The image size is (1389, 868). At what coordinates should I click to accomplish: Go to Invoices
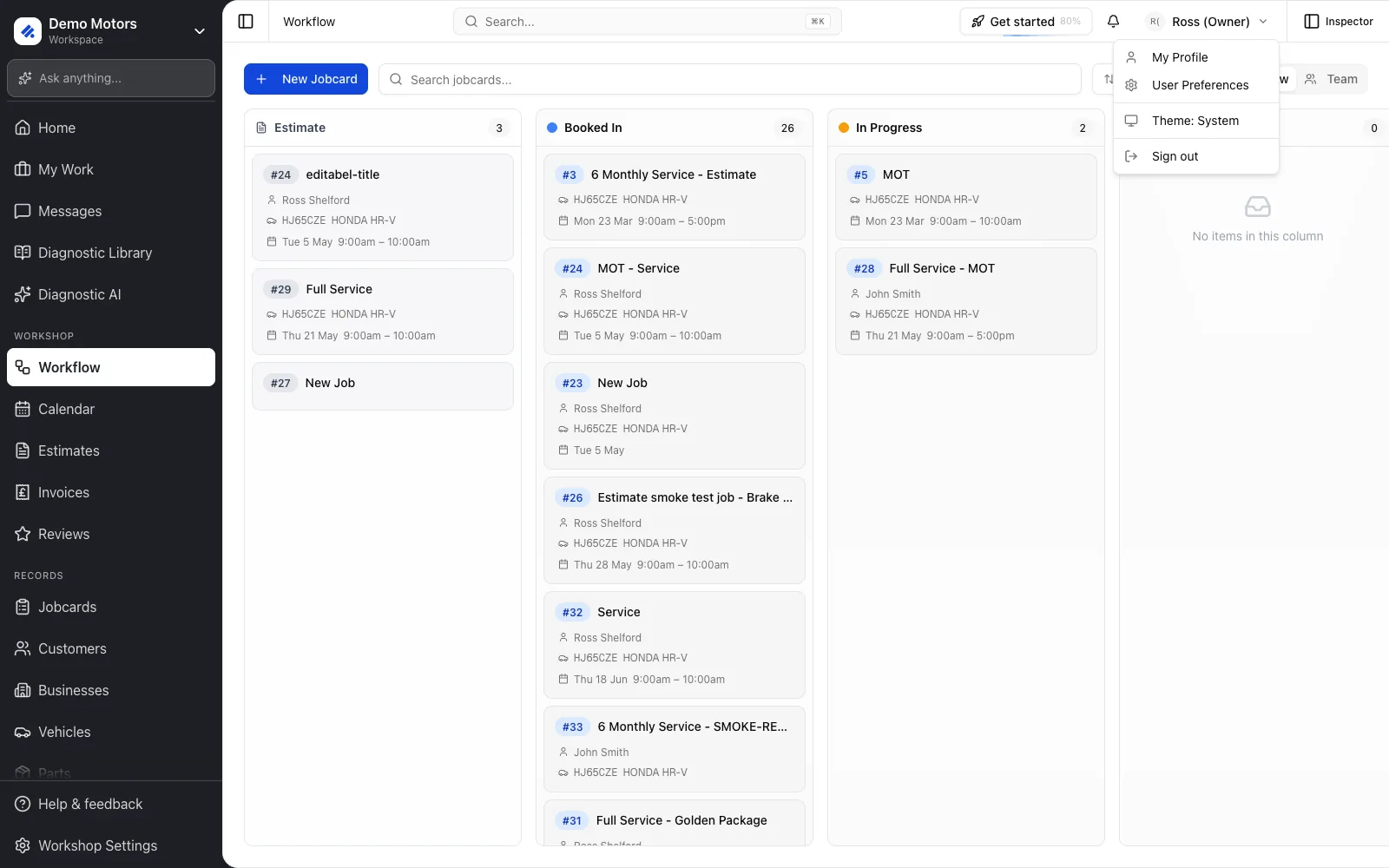(x=111, y=492)
